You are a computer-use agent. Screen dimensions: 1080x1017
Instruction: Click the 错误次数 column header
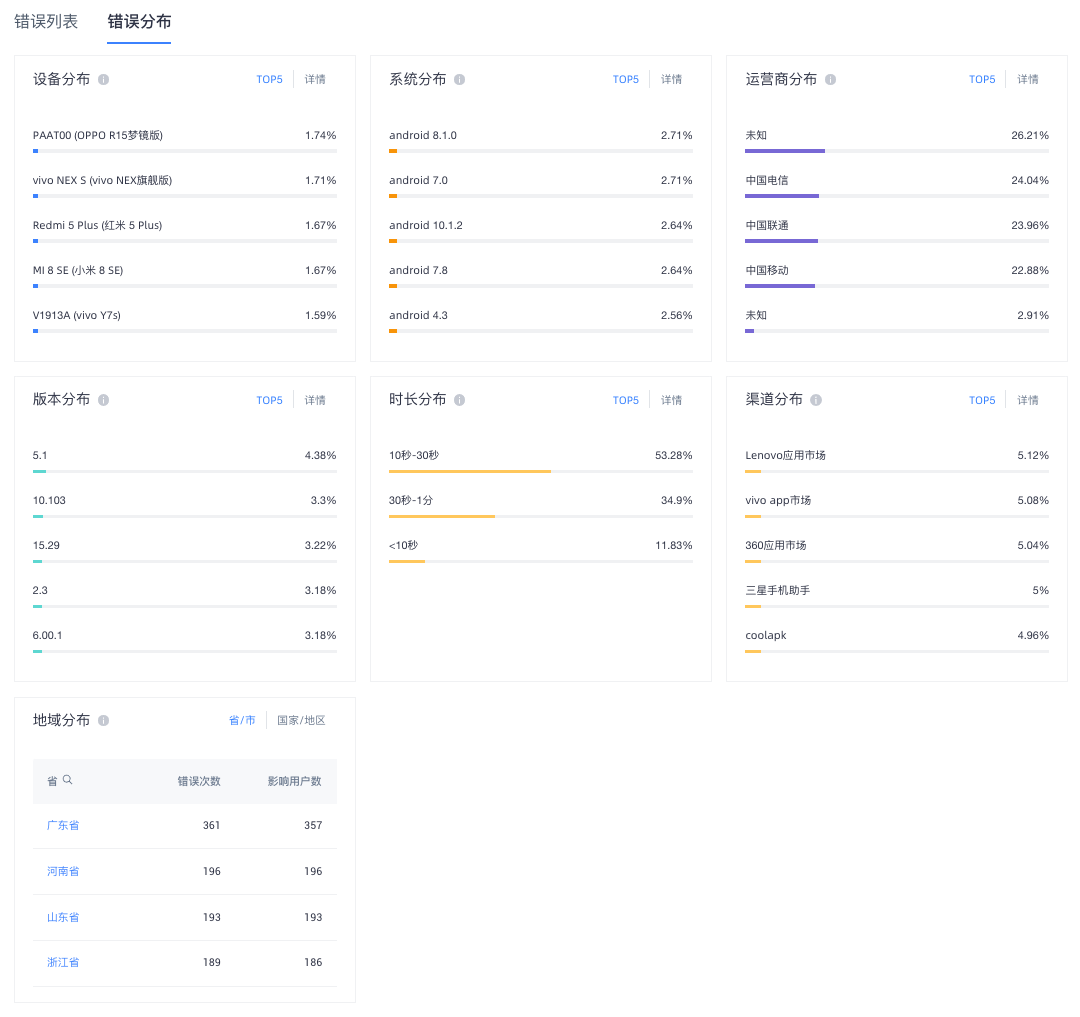[199, 782]
